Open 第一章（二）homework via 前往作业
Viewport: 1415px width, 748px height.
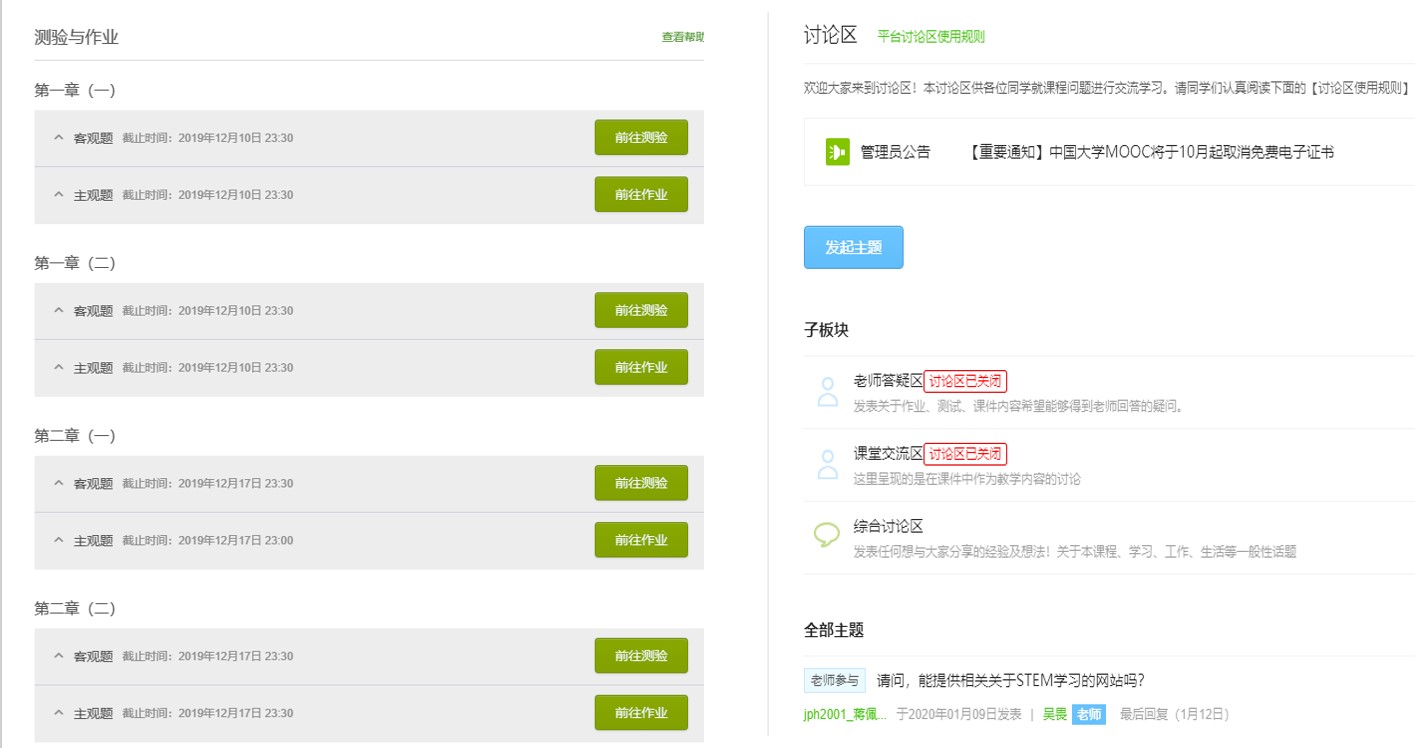[x=641, y=368]
